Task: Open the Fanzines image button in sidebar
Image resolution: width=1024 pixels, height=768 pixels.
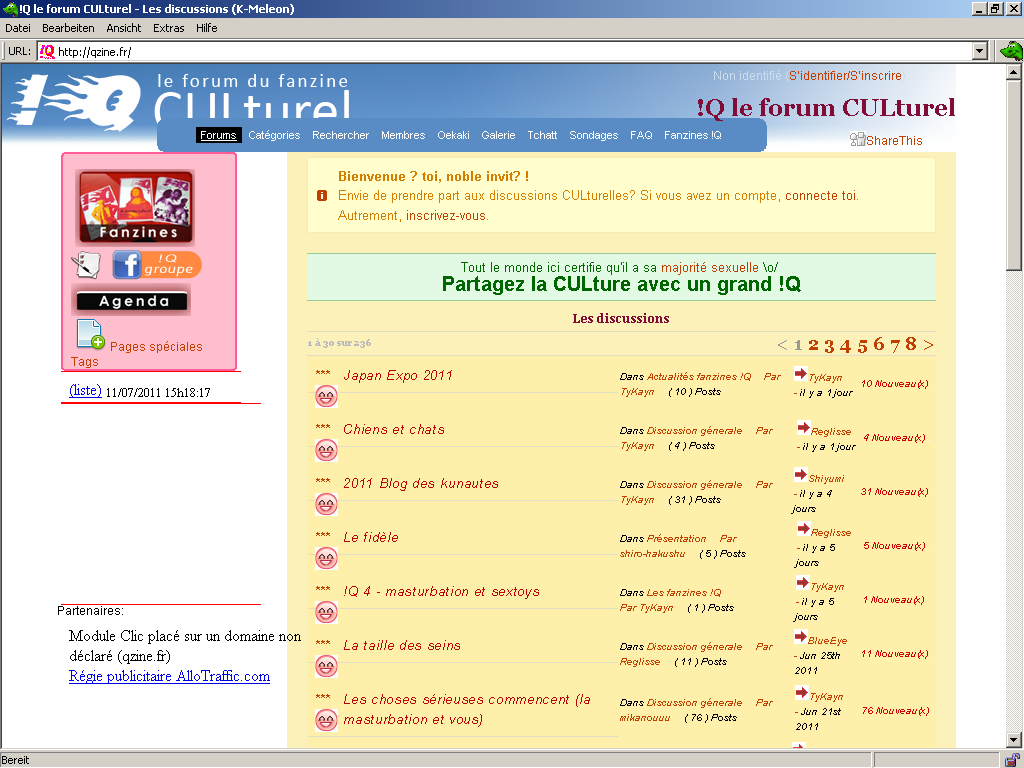Action: point(135,207)
